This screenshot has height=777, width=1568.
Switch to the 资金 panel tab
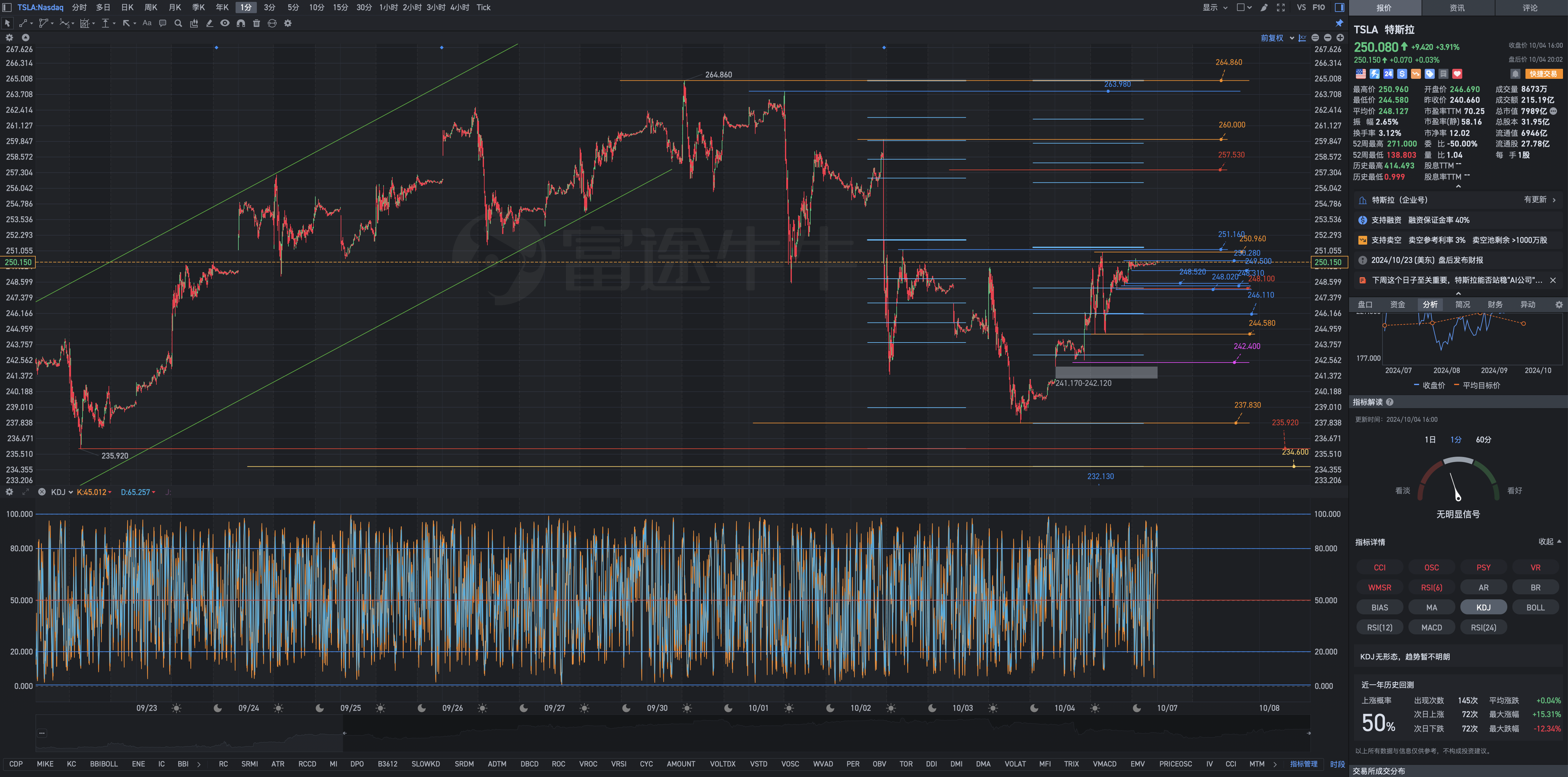click(1397, 304)
